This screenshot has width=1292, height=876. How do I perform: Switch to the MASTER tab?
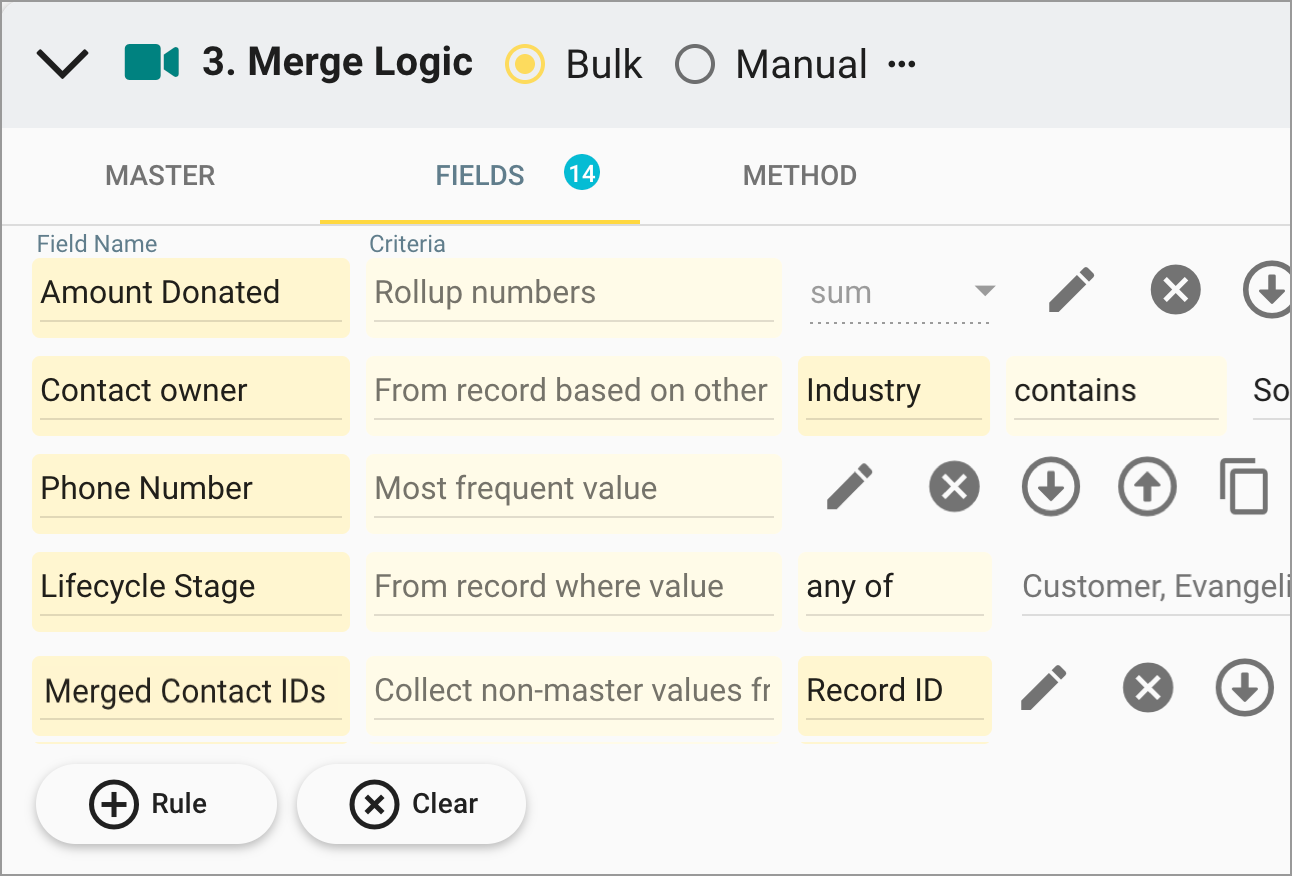pos(160,175)
